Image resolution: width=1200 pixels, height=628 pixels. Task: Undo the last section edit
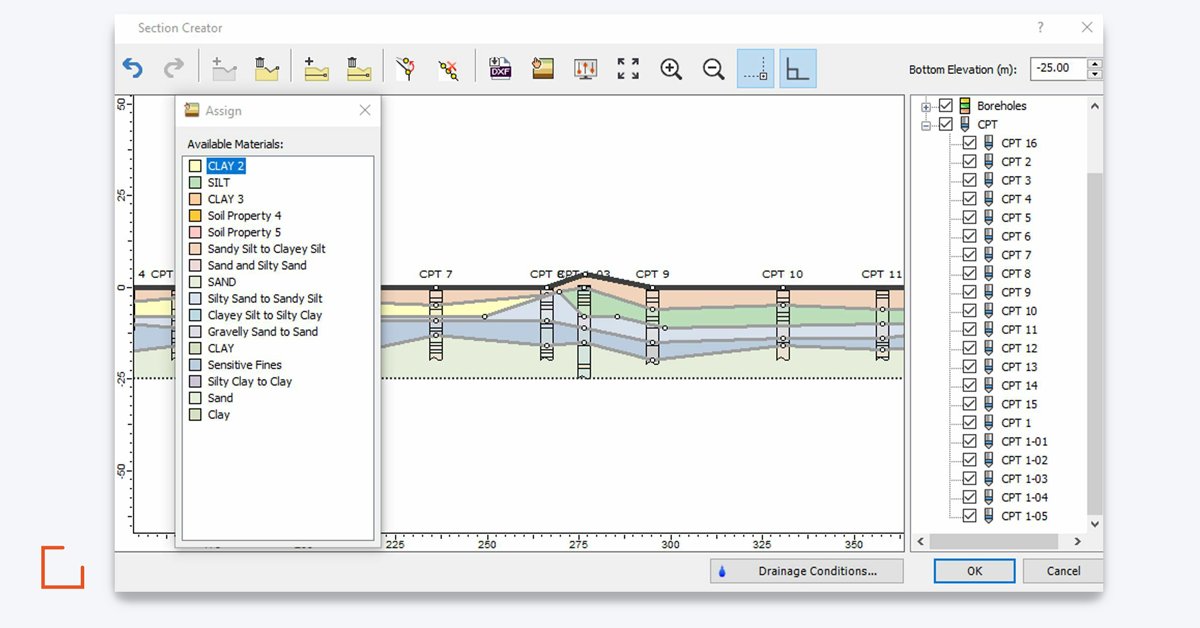coord(133,69)
